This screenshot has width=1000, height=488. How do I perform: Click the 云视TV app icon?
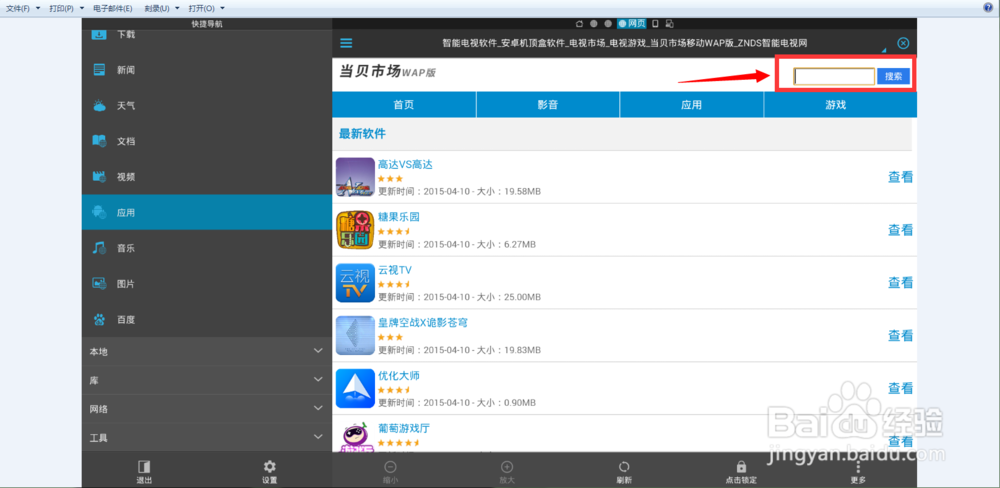click(x=355, y=283)
